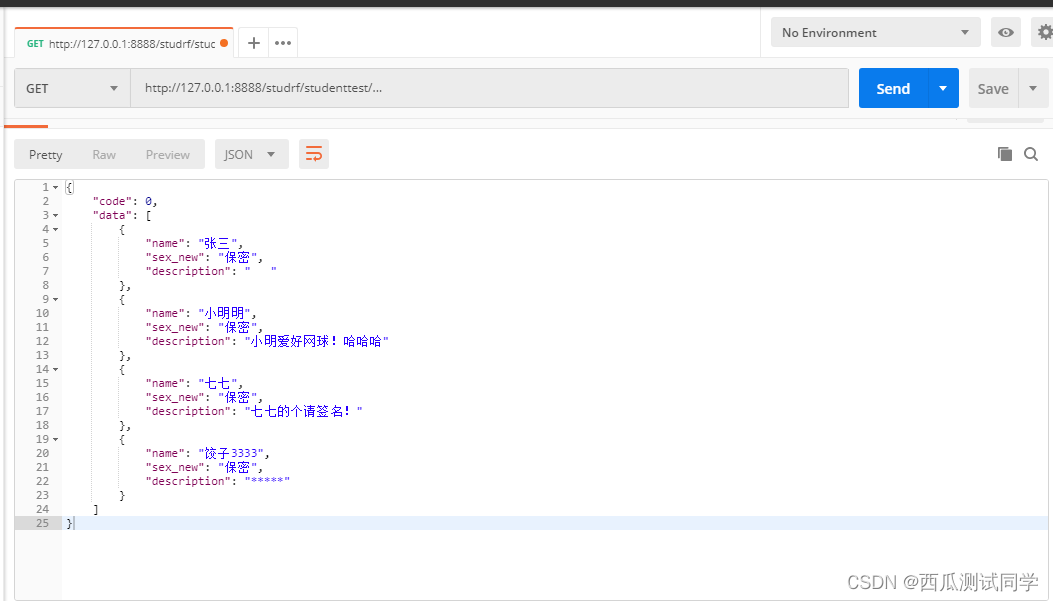This screenshot has width=1053, height=601.
Task: Click the "code" key on line 2
Action: click(112, 201)
